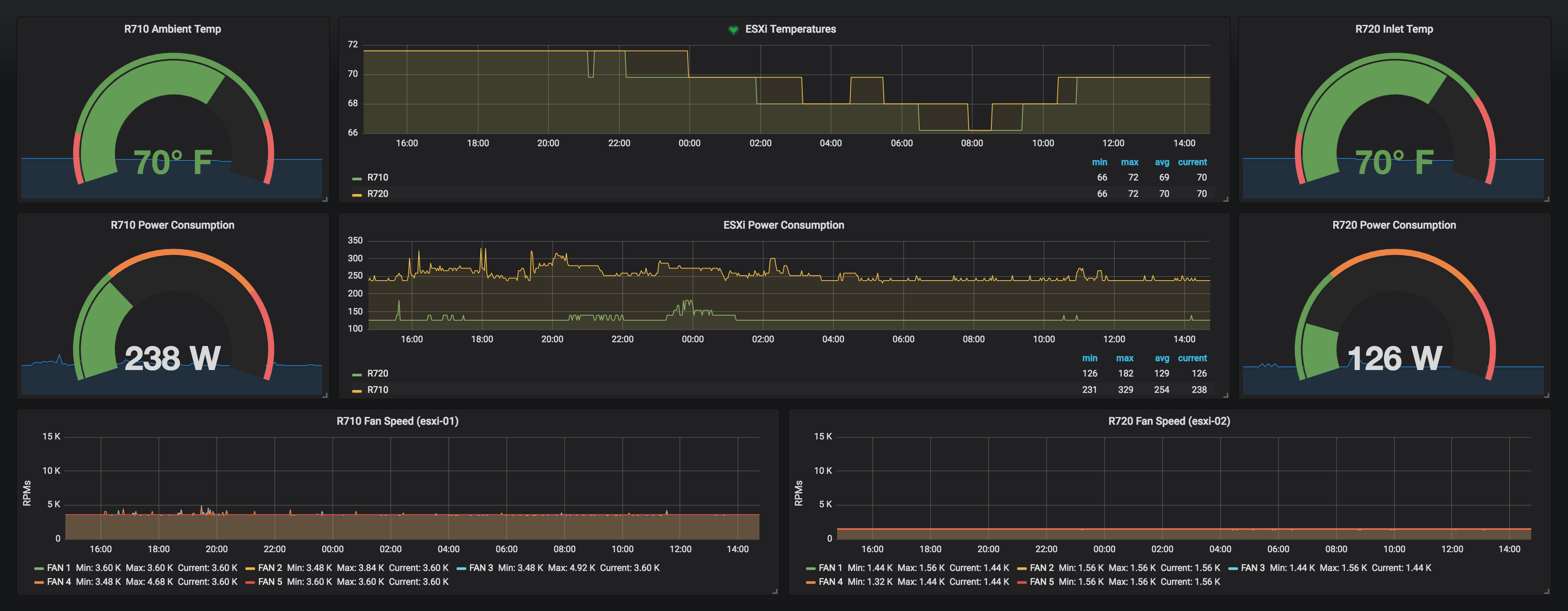Toggle visibility of FAN 4 series in R720 Fan Speed
This screenshot has height=611, width=1568.
[811, 582]
